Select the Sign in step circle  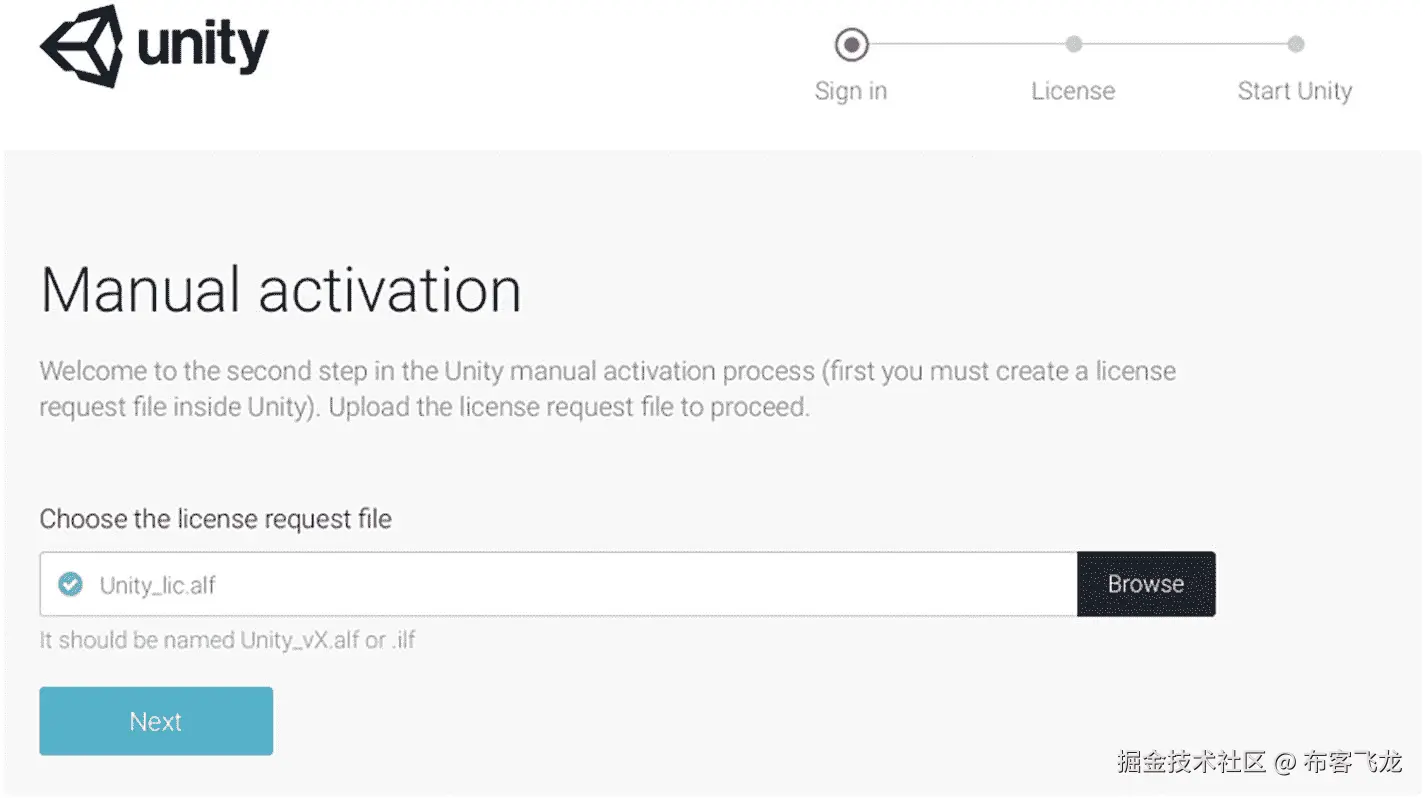[x=851, y=44]
